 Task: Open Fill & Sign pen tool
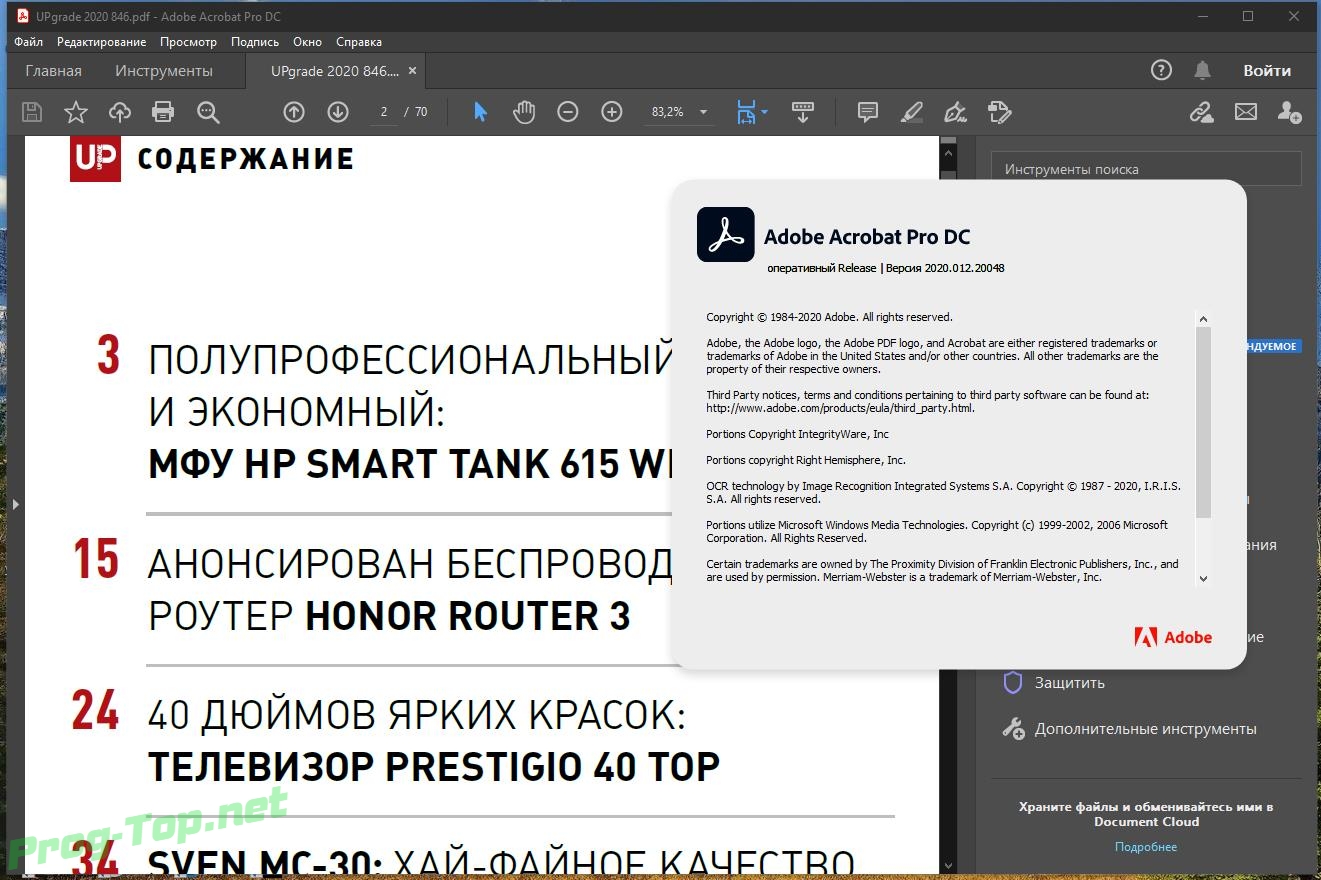[955, 112]
